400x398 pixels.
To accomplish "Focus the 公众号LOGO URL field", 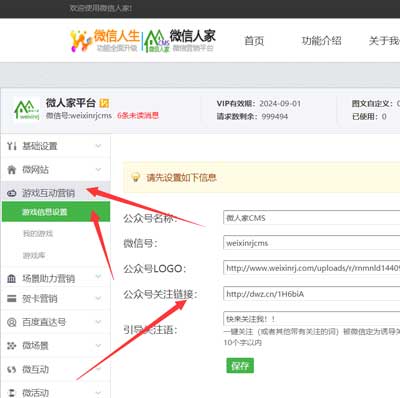I will 312,268.
